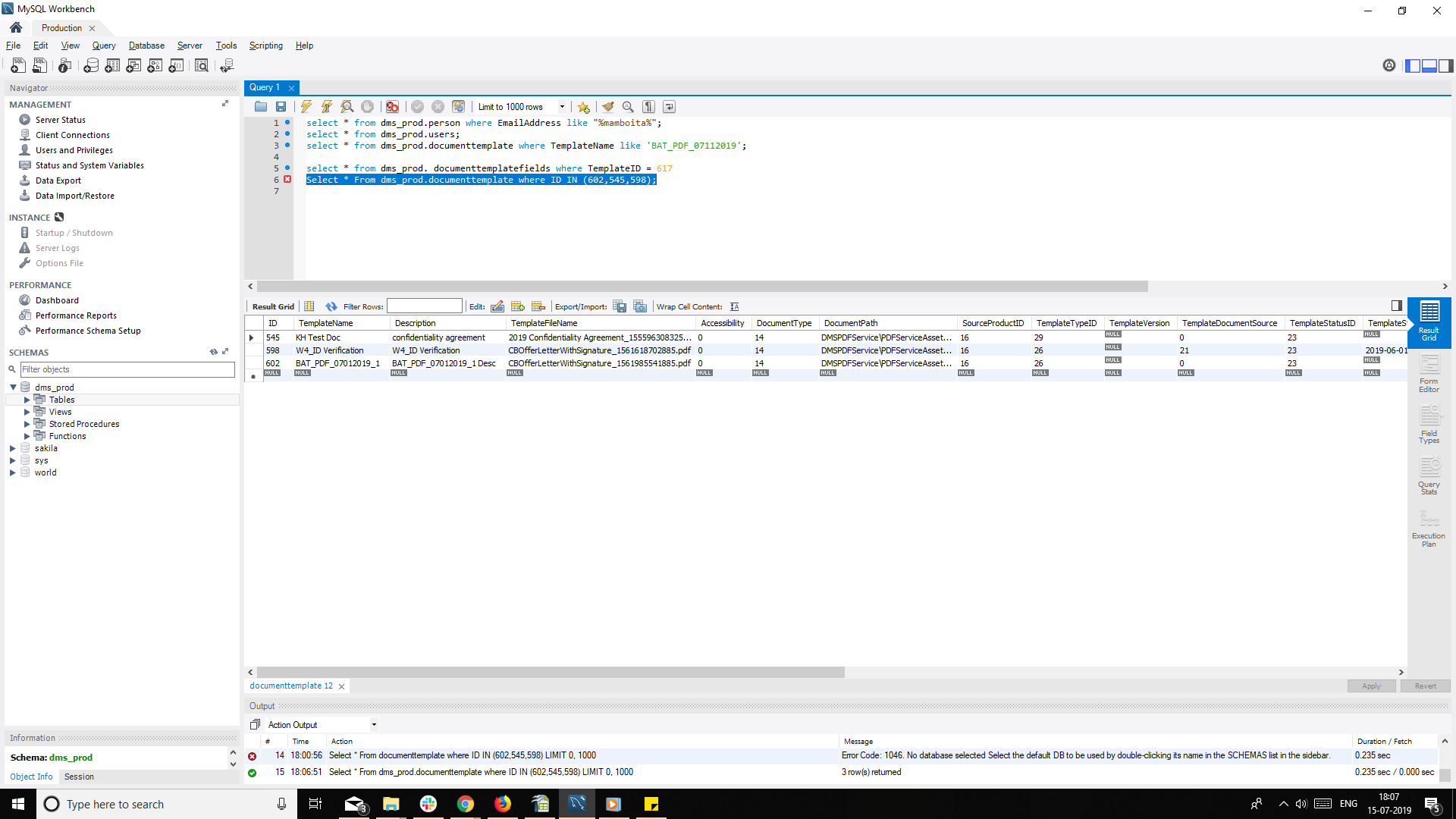Toggle continue-on-error execution icon
The image size is (1456, 819).
(392, 107)
